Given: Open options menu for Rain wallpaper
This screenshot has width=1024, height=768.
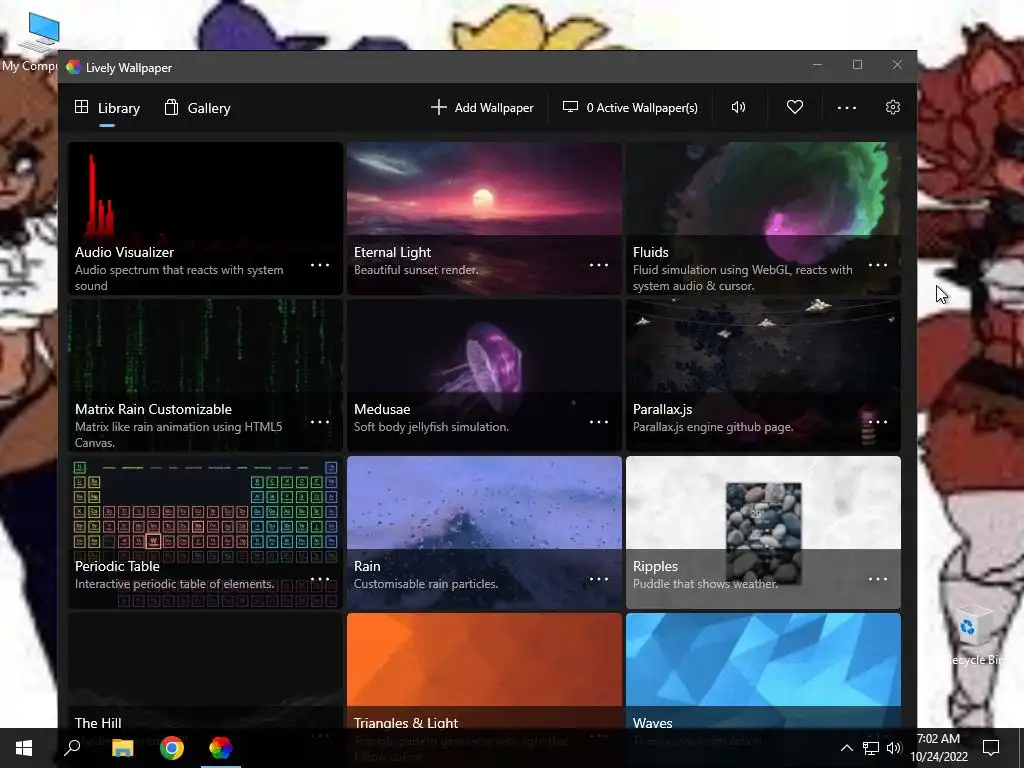Looking at the screenshot, I should click(599, 579).
